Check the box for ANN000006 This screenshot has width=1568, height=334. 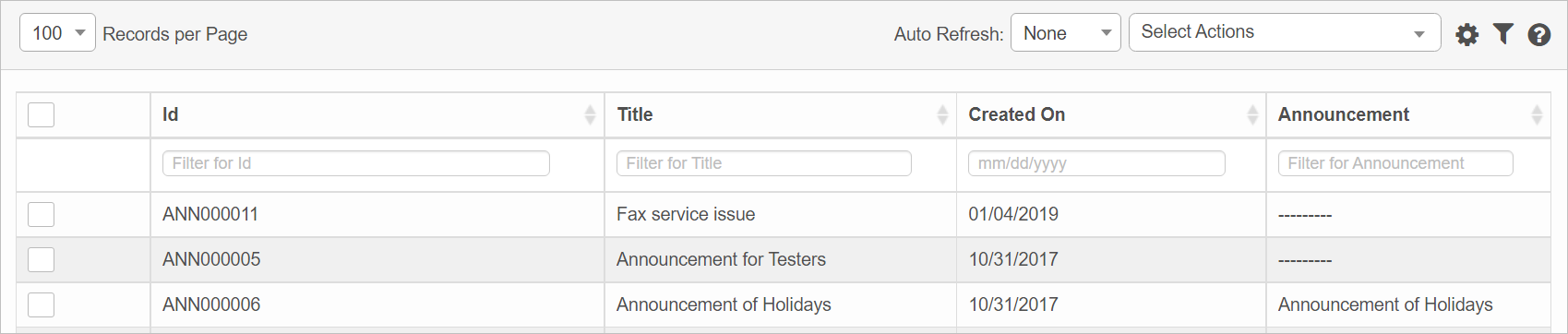(x=42, y=304)
